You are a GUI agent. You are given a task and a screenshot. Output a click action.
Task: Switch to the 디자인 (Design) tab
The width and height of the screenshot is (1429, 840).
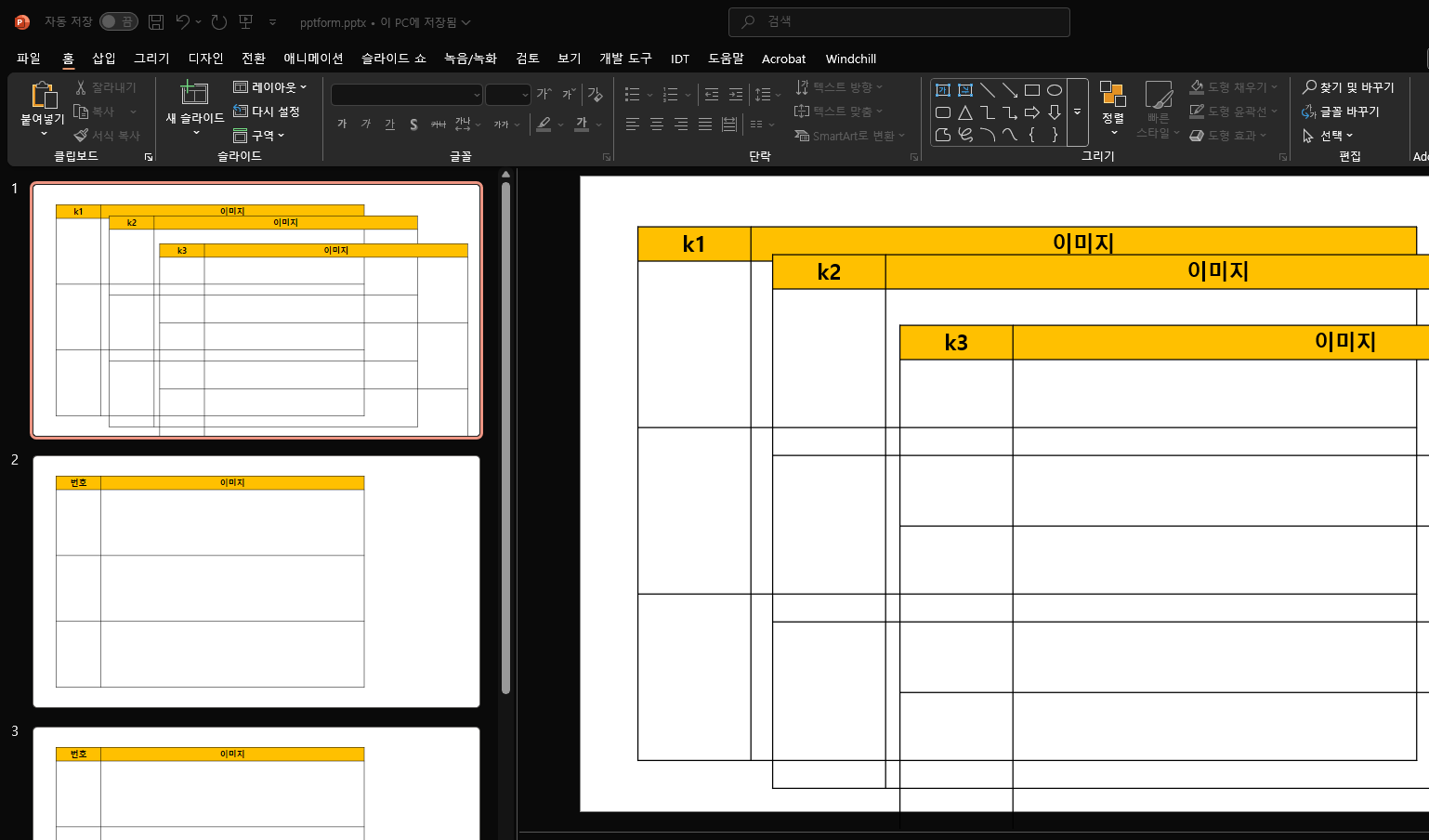pos(205,59)
